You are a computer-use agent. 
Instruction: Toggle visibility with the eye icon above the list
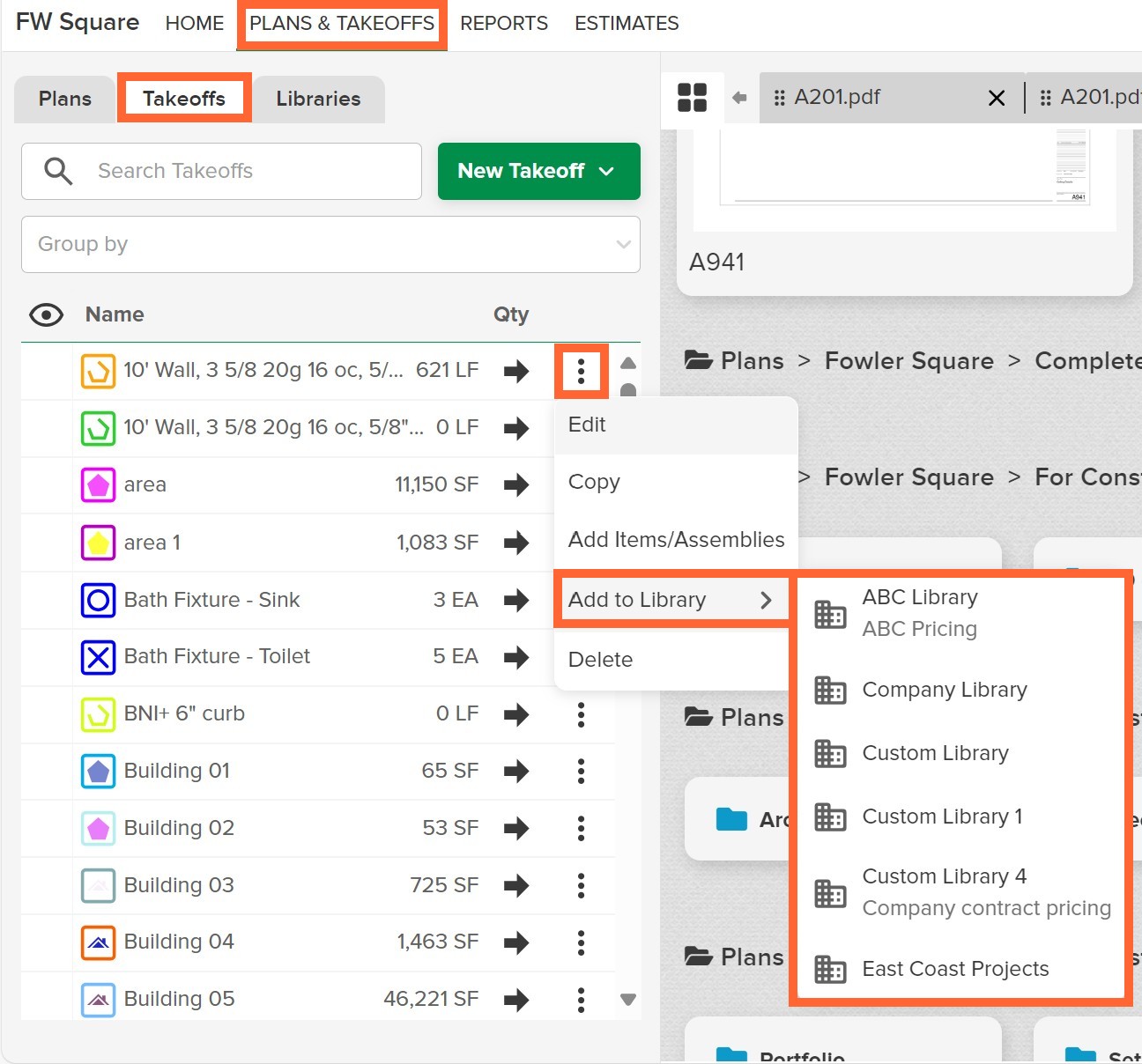46,314
